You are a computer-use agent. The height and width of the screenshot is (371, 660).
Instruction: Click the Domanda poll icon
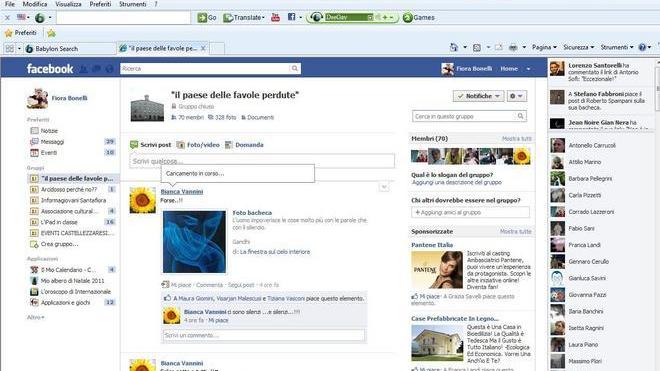(x=229, y=145)
